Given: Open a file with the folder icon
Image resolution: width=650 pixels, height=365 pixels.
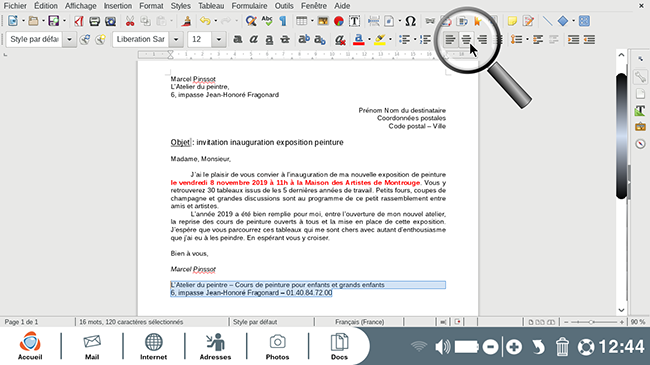Looking at the screenshot, I should coord(33,21).
